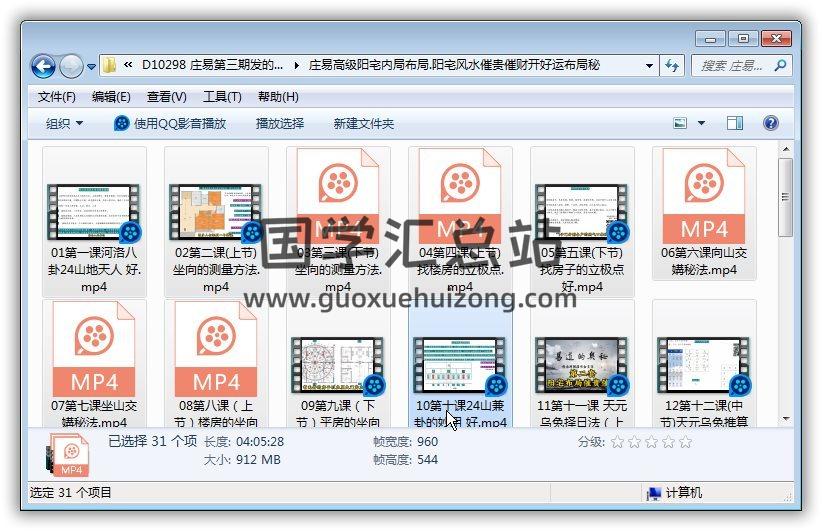Click the scrollbar up arrow
Image resolution: width=822 pixels, height=531 pixels.
click(786, 149)
